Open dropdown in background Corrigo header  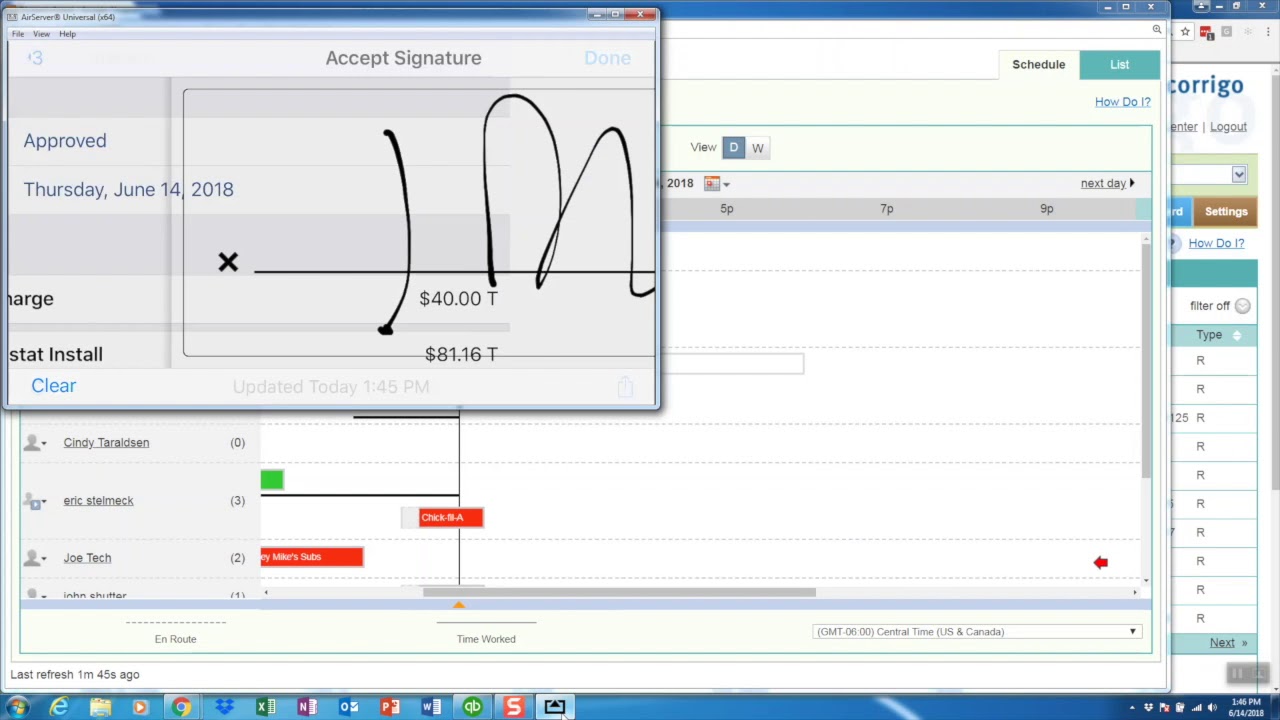point(1238,175)
